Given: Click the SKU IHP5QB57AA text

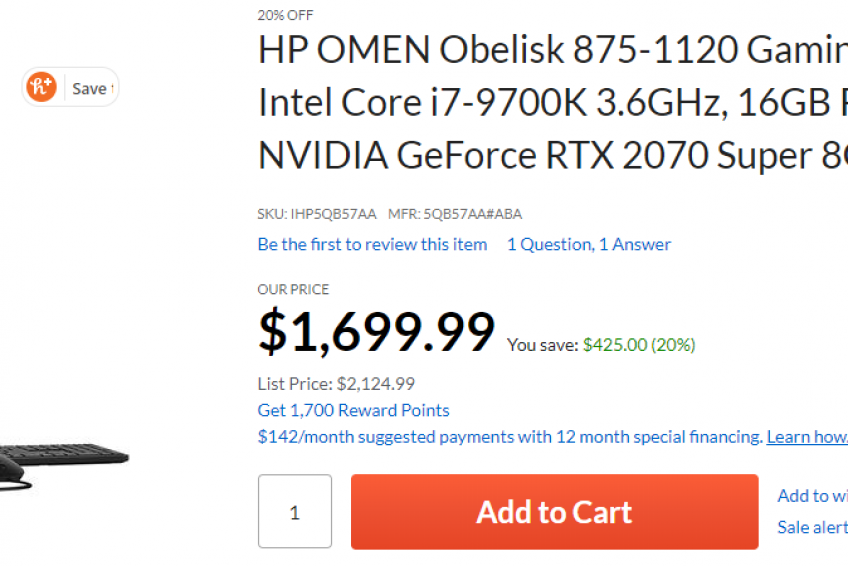Looking at the screenshot, I should pyautogui.click(x=317, y=214).
